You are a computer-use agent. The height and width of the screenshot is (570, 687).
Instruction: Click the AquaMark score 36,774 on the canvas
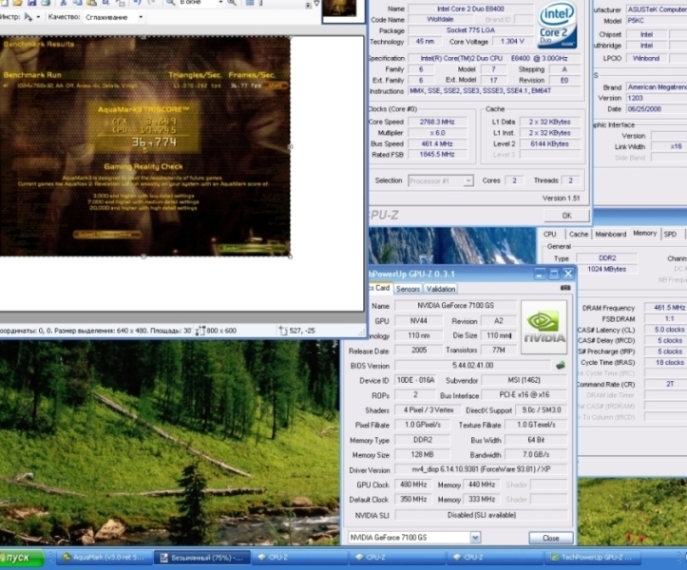click(154, 142)
